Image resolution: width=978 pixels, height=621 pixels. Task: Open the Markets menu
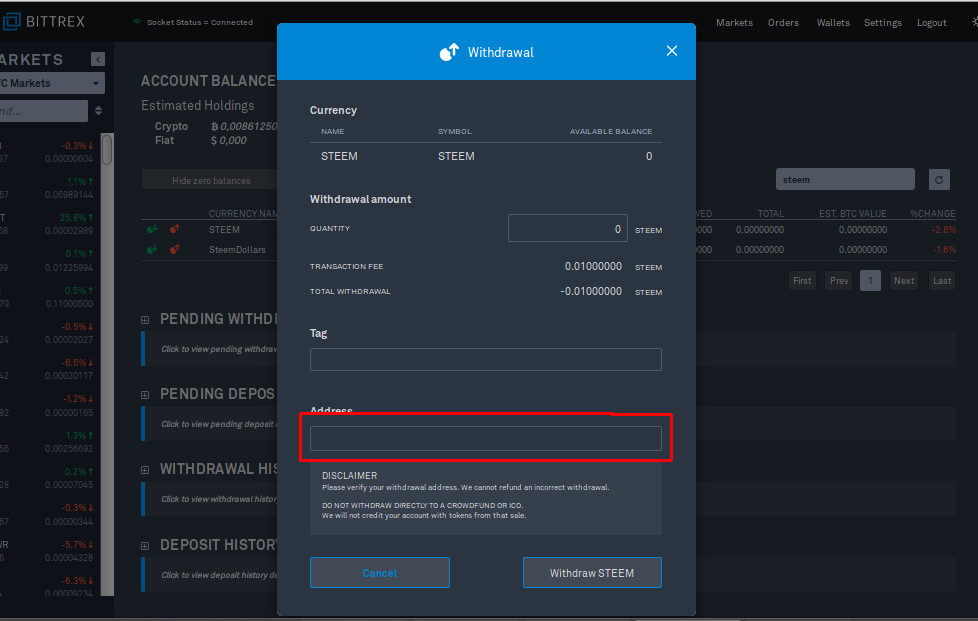coord(734,22)
